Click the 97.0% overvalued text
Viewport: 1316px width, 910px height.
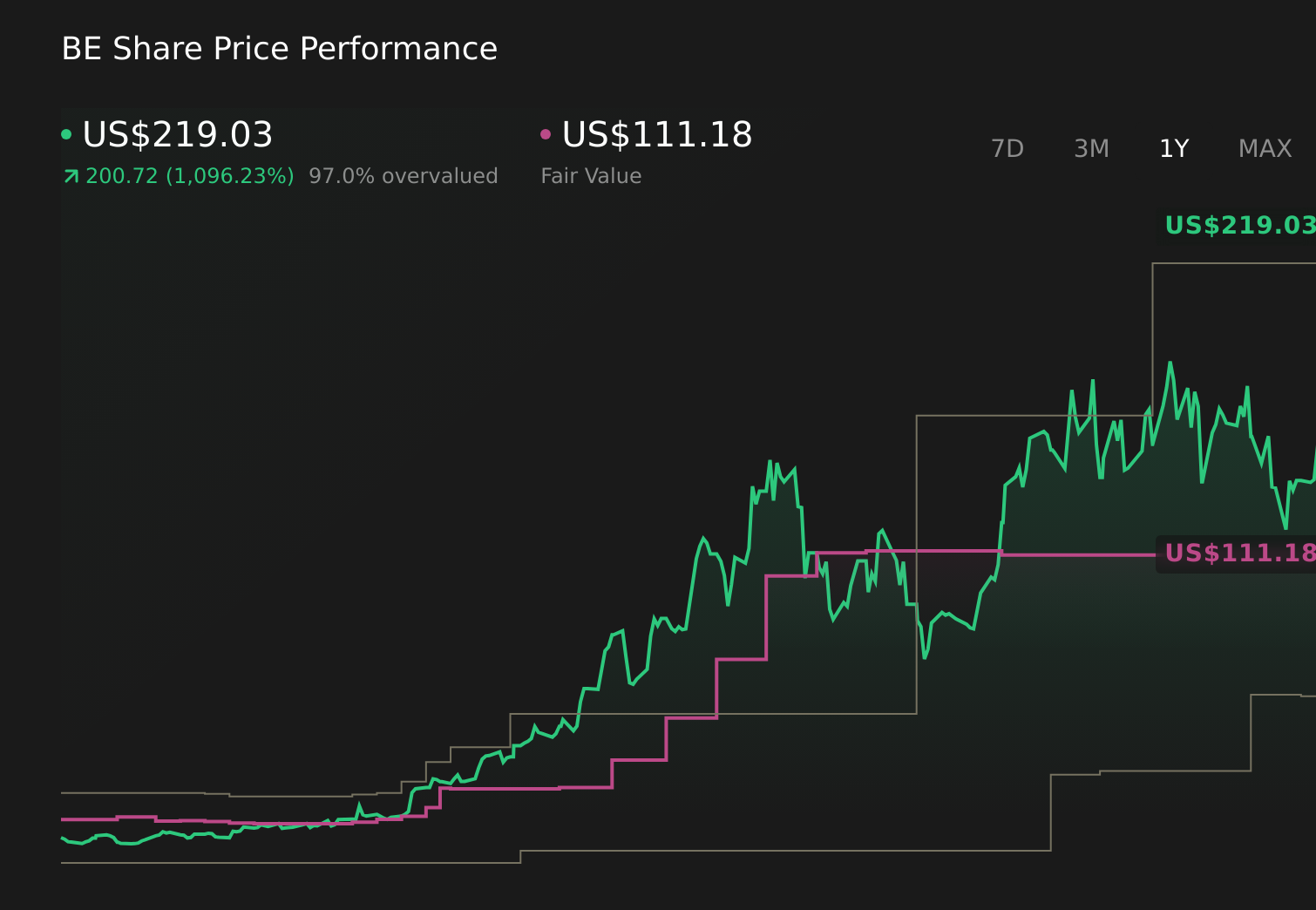click(x=403, y=176)
